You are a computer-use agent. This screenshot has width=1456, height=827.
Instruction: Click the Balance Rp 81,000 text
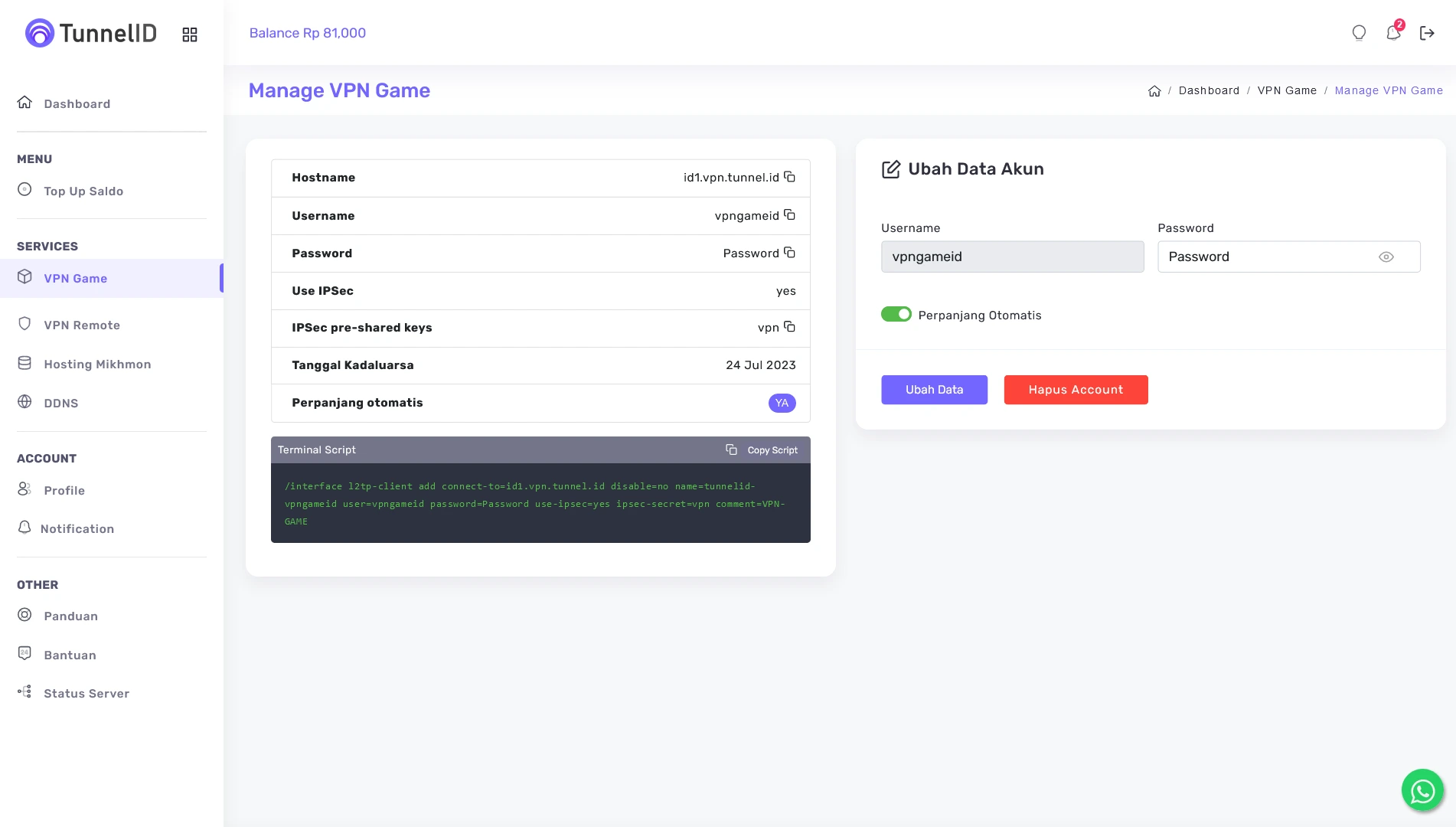[308, 33]
